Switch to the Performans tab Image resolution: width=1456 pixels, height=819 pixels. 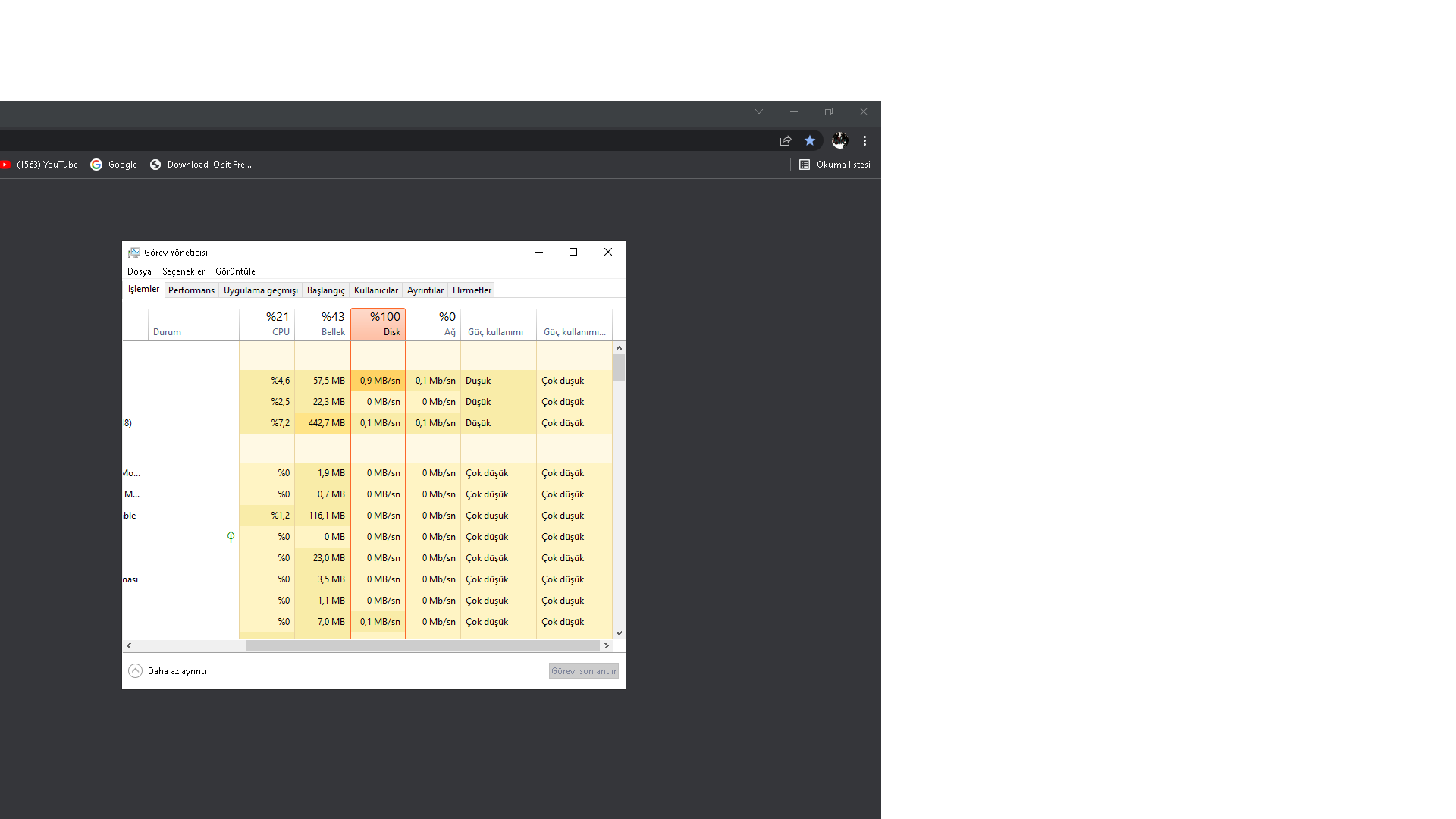(x=192, y=290)
